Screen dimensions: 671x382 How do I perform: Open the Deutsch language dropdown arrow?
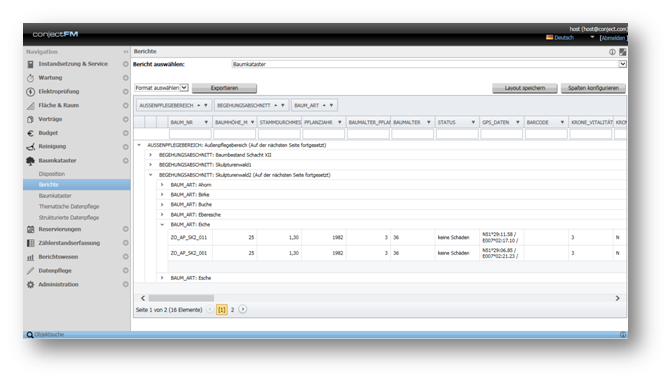[x=592, y=38]
